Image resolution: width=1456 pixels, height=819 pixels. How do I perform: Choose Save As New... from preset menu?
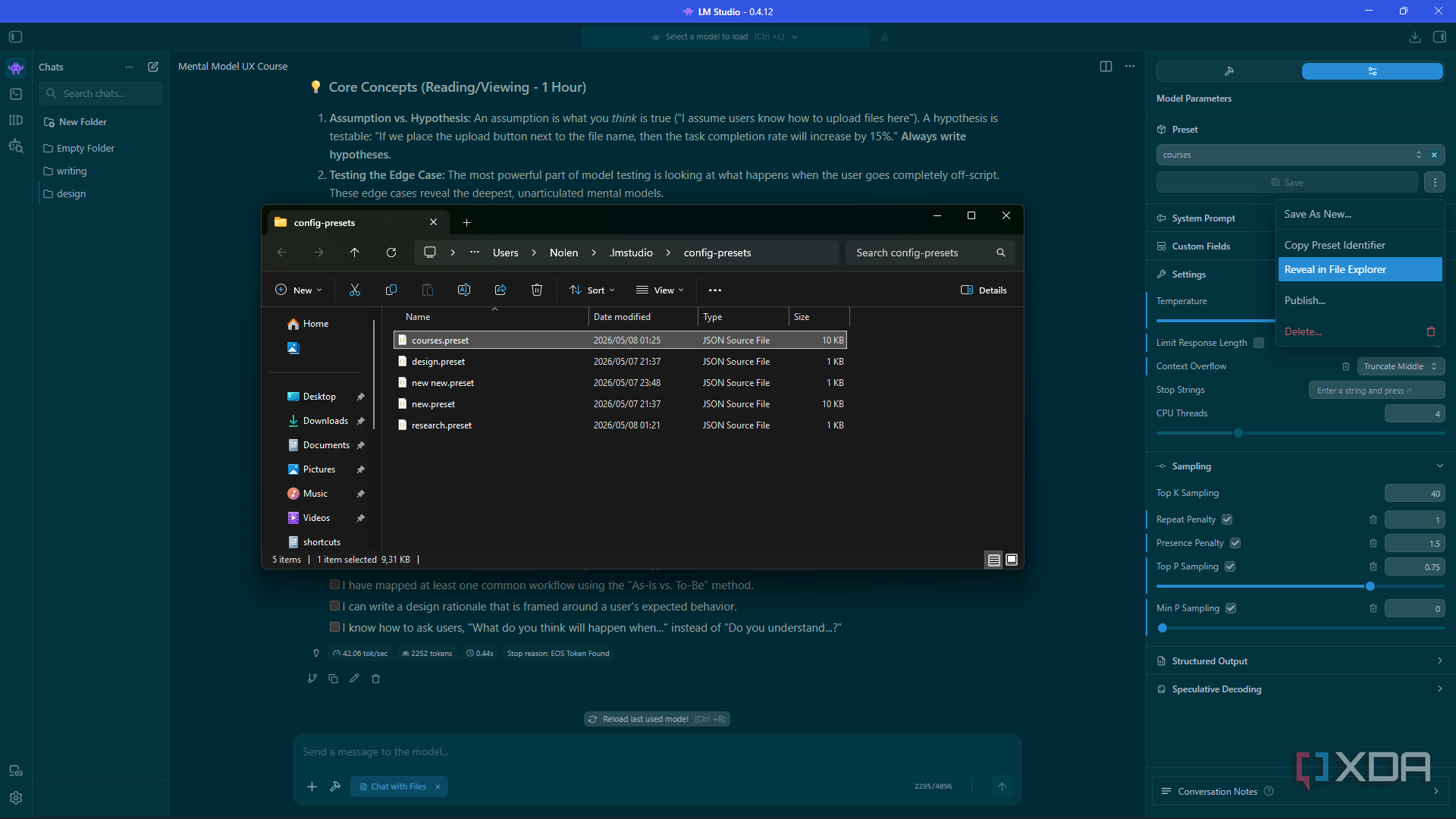tap(1360, 214)
